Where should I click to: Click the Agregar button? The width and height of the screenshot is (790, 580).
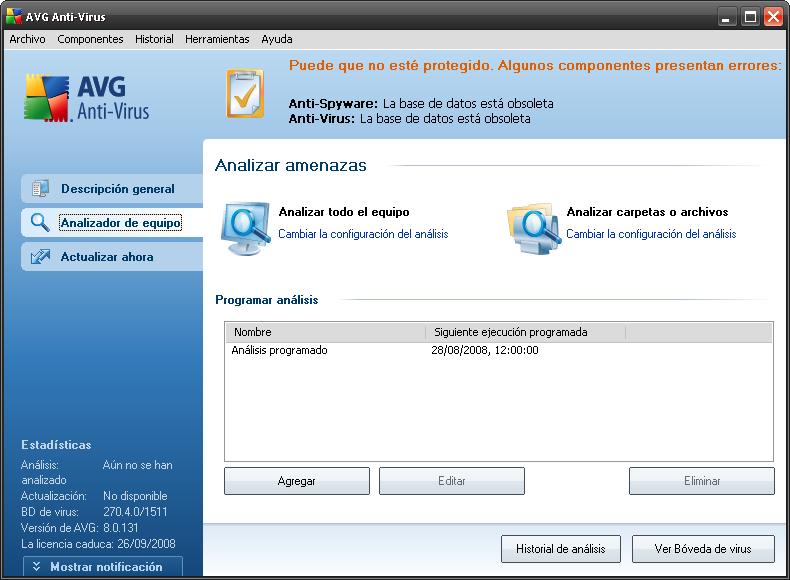(297, 481)
